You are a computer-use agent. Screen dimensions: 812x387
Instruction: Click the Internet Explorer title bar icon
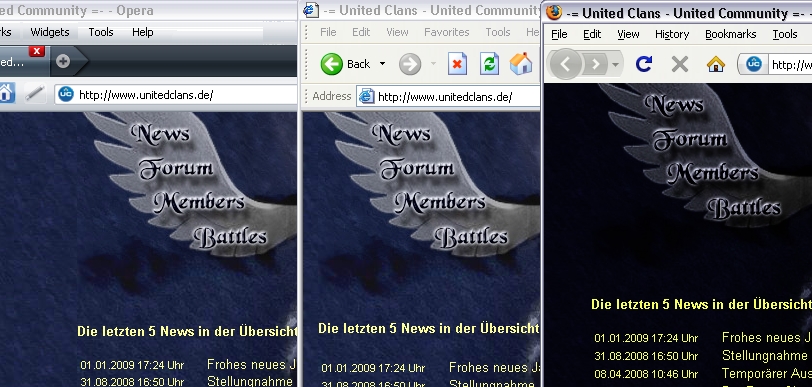(311, 10)
